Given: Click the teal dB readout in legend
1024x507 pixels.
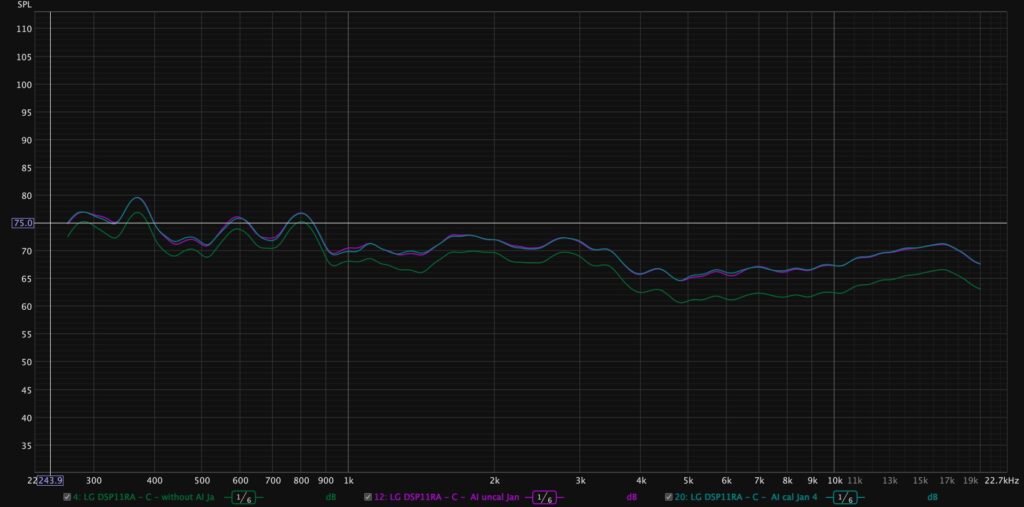Looking at the screenshot, I should 932,497.
